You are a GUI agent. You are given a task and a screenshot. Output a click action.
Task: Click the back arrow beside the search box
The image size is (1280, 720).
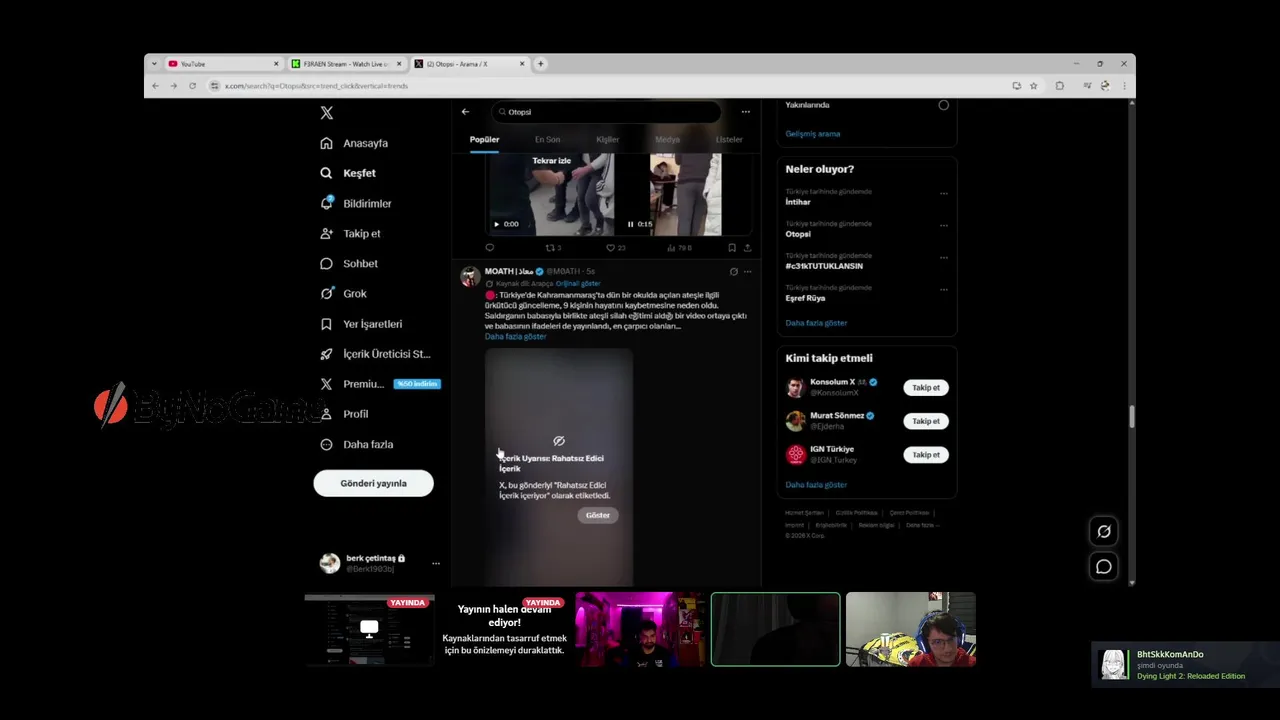click(x=465, y=112)
